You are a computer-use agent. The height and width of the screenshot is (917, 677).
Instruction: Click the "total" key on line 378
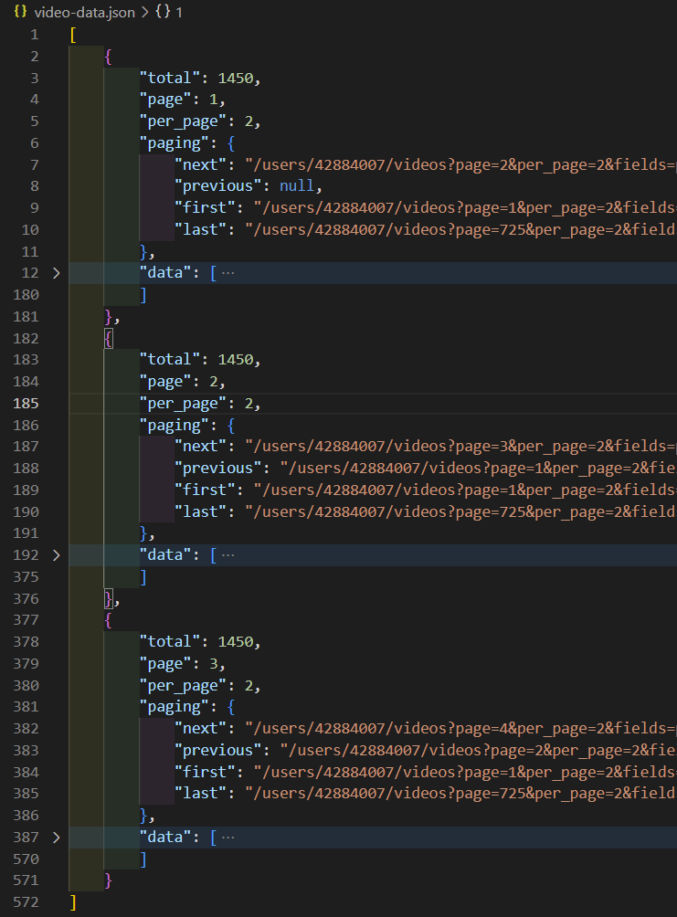click(170, 642)
